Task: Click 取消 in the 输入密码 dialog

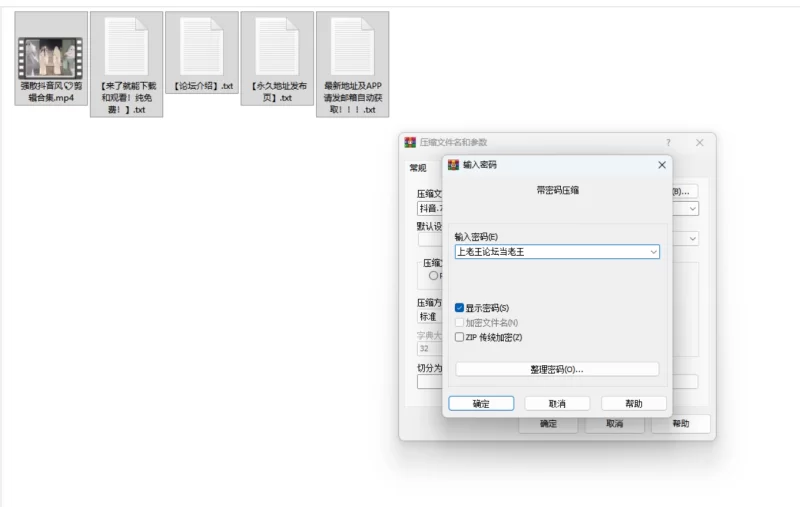Action: (x=557, y=403)
